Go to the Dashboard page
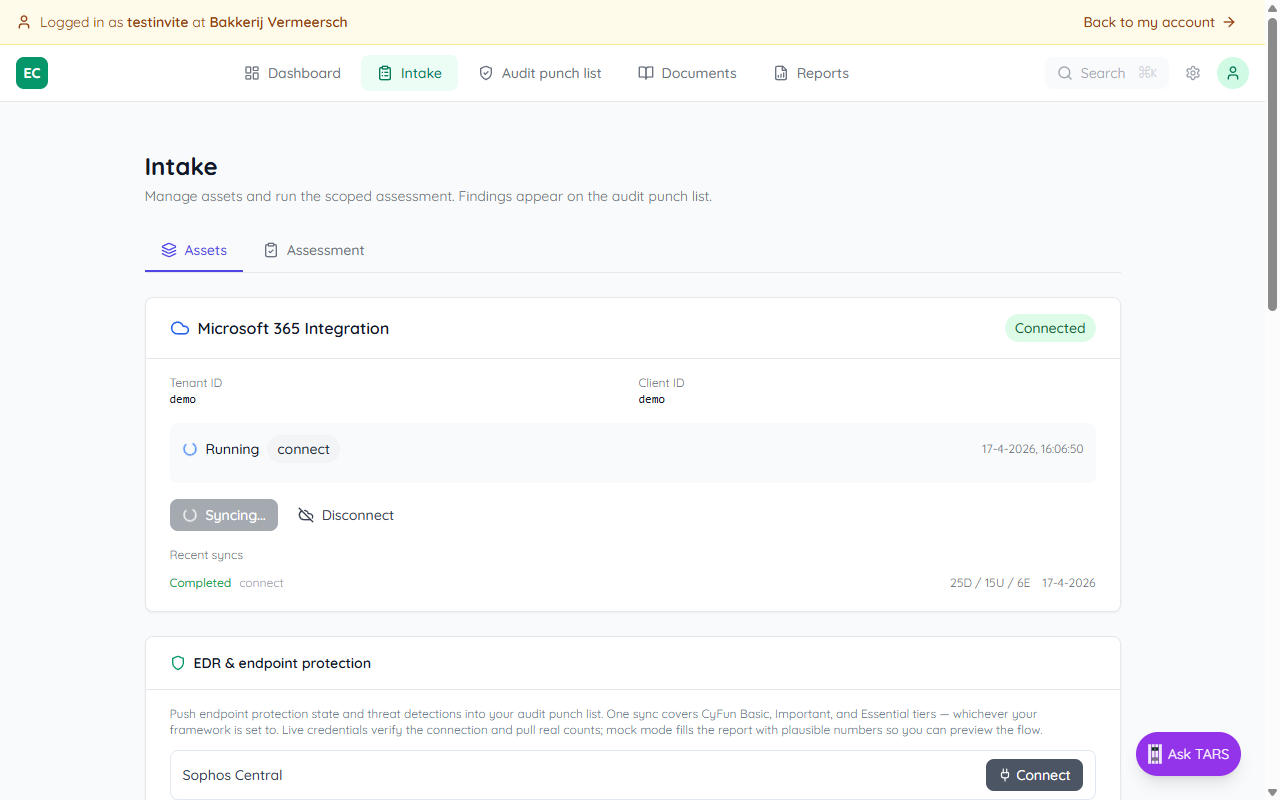The image size is (1280, 800). (293, 73)
